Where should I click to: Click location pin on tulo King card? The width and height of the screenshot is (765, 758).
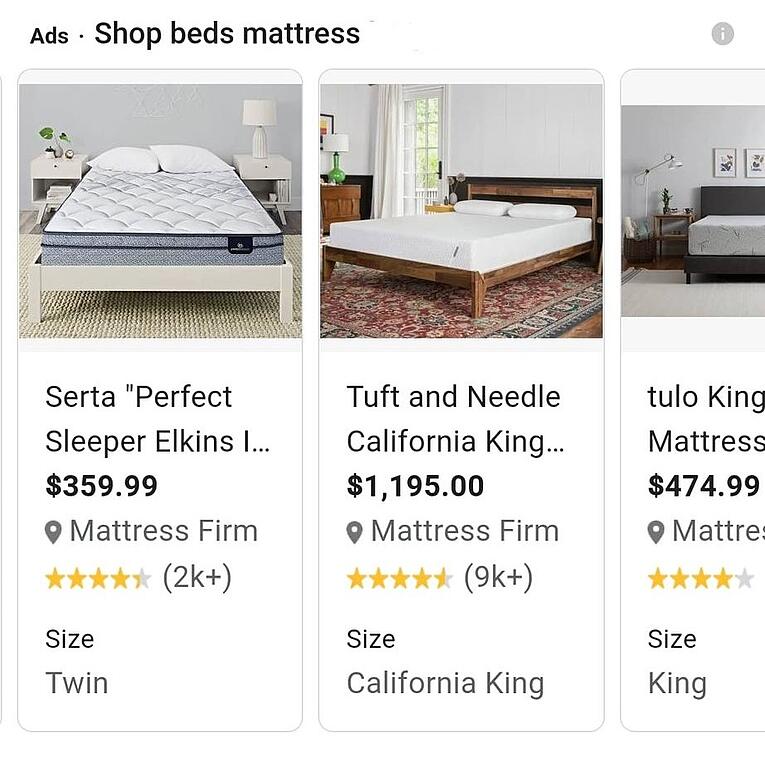656,532
